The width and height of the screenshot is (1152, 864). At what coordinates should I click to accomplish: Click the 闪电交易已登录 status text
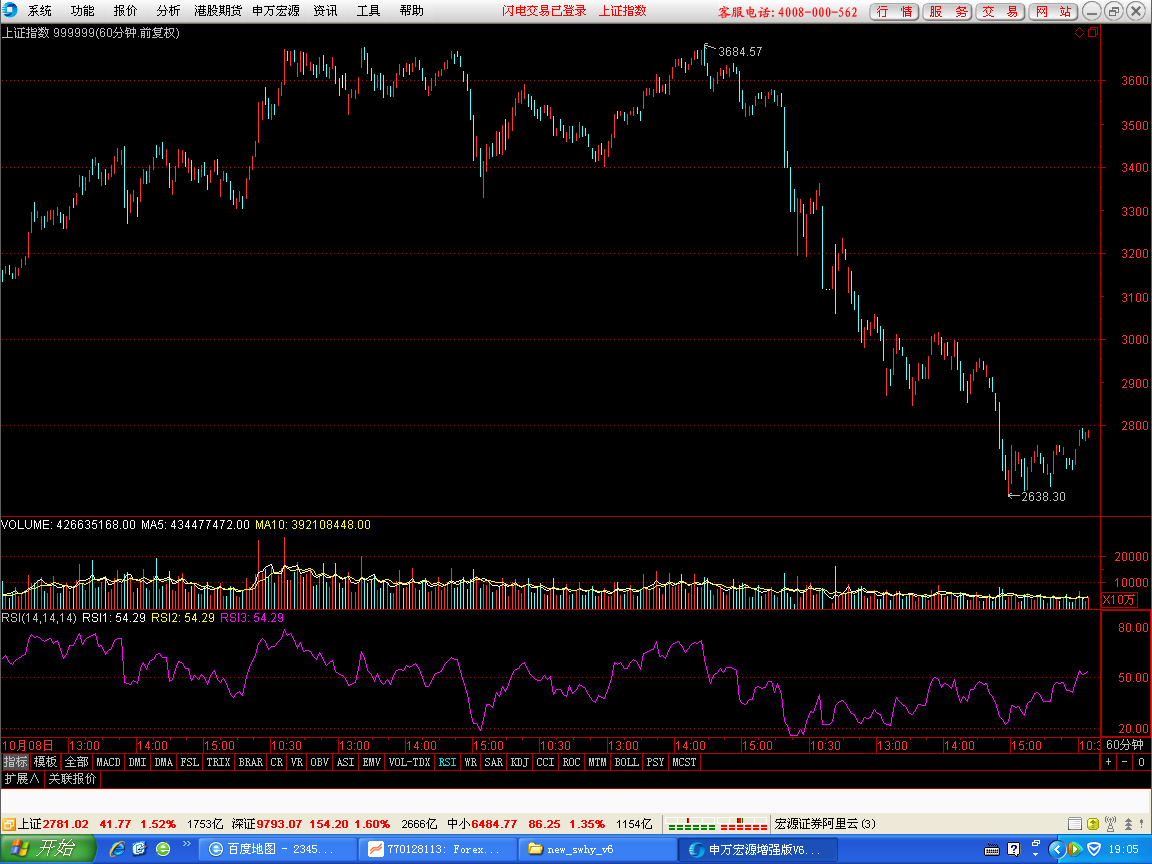(x=544, y=11)
